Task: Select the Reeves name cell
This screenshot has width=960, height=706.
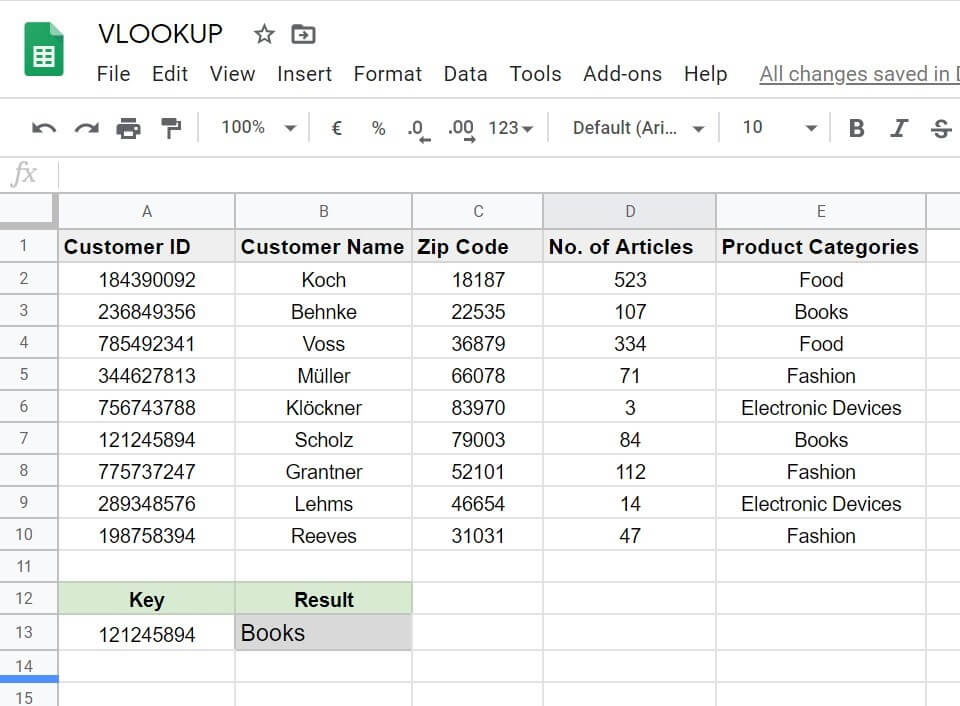Action: (x=324, y=536)
